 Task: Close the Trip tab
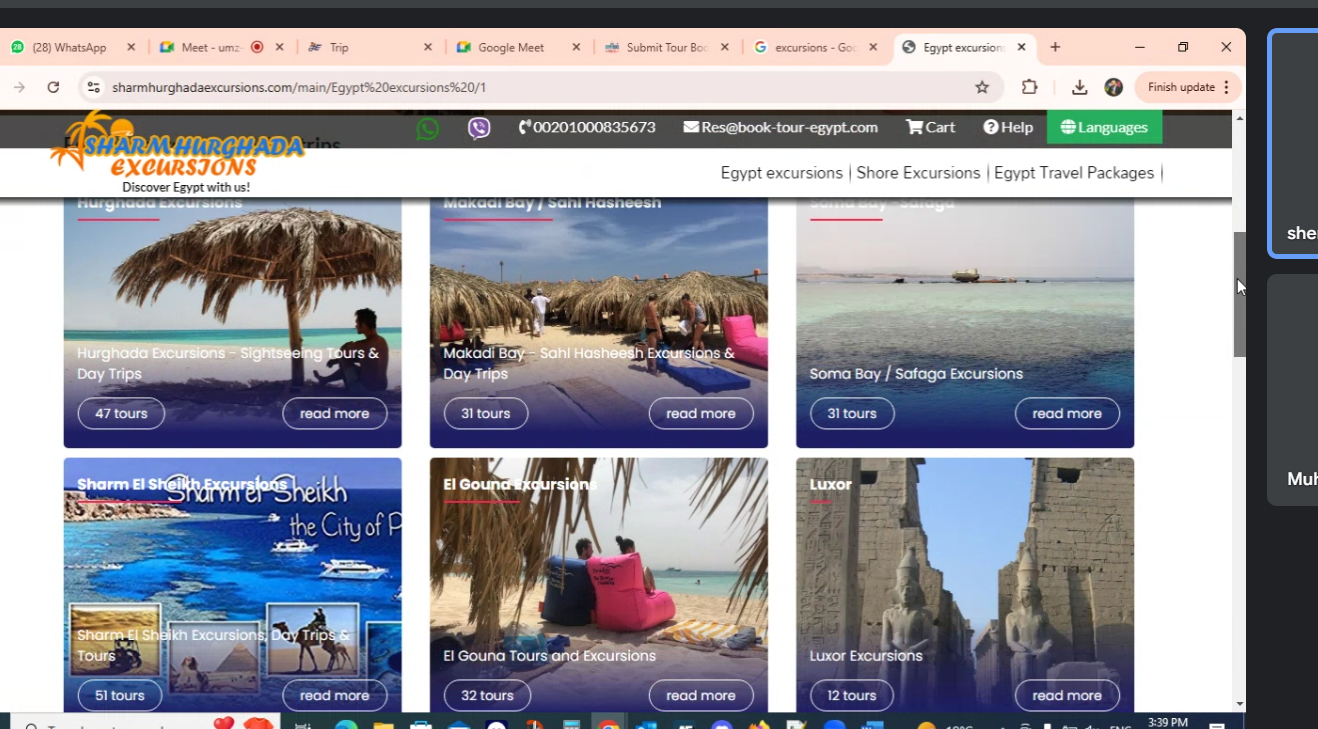(428, 47)
